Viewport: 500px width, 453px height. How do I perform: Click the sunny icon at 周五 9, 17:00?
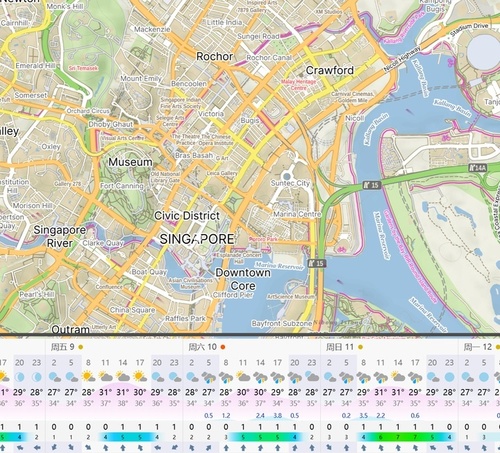coord(140,377)
